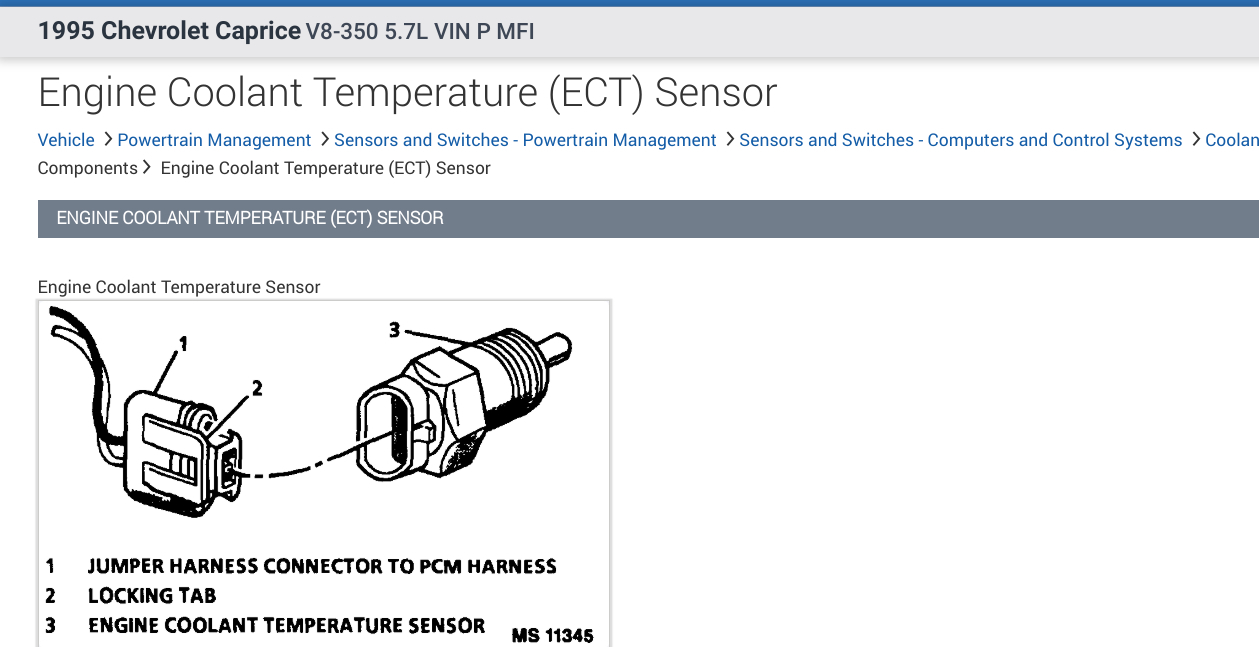Click the chevron before Computers and Control Systems link
The image size is (1259, 647).
point(729,140)
